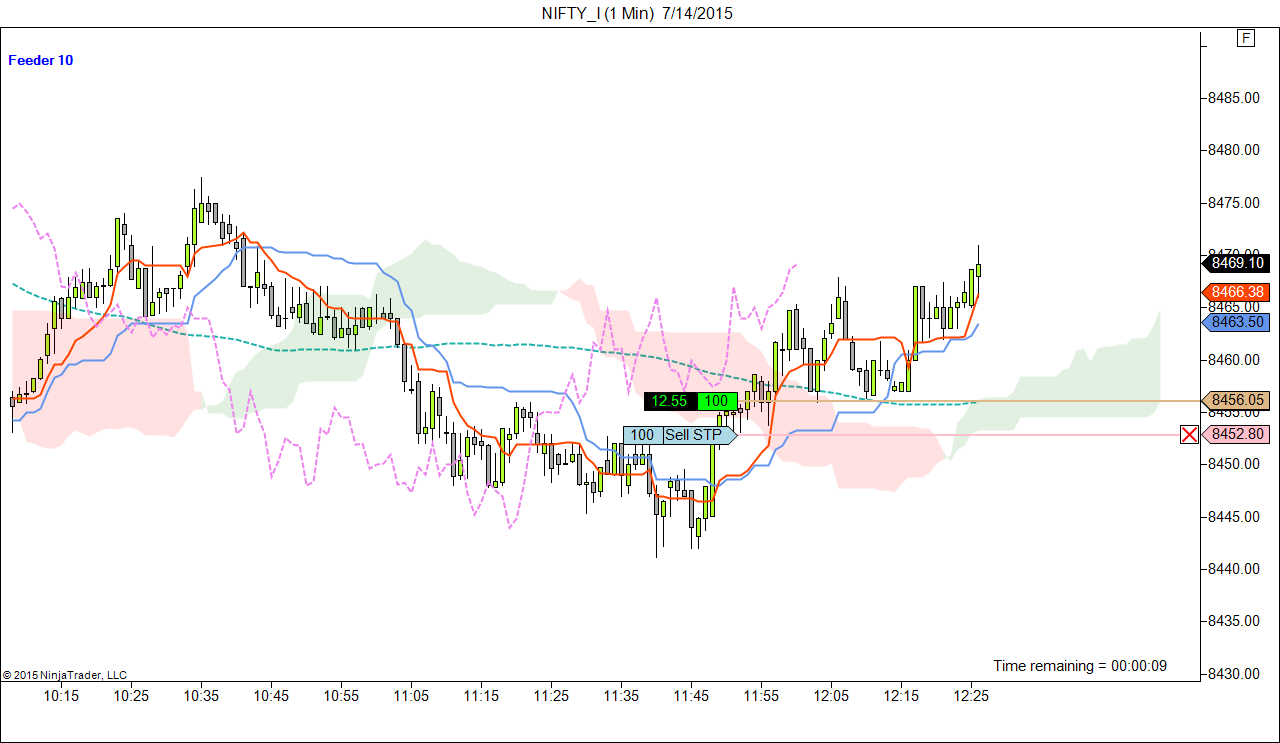Viewport: 1280px width, 743px height.
Task: Click the F icon in the chart corner
Action: [1246, 38]
